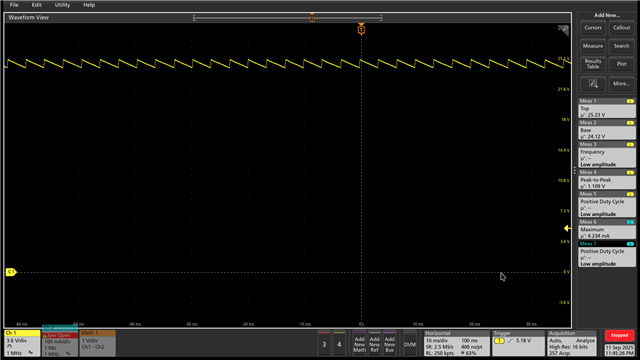The height and width of the screenshot is (360, 640).
Task: Click the Cursors button
Action: coord(593,28)
